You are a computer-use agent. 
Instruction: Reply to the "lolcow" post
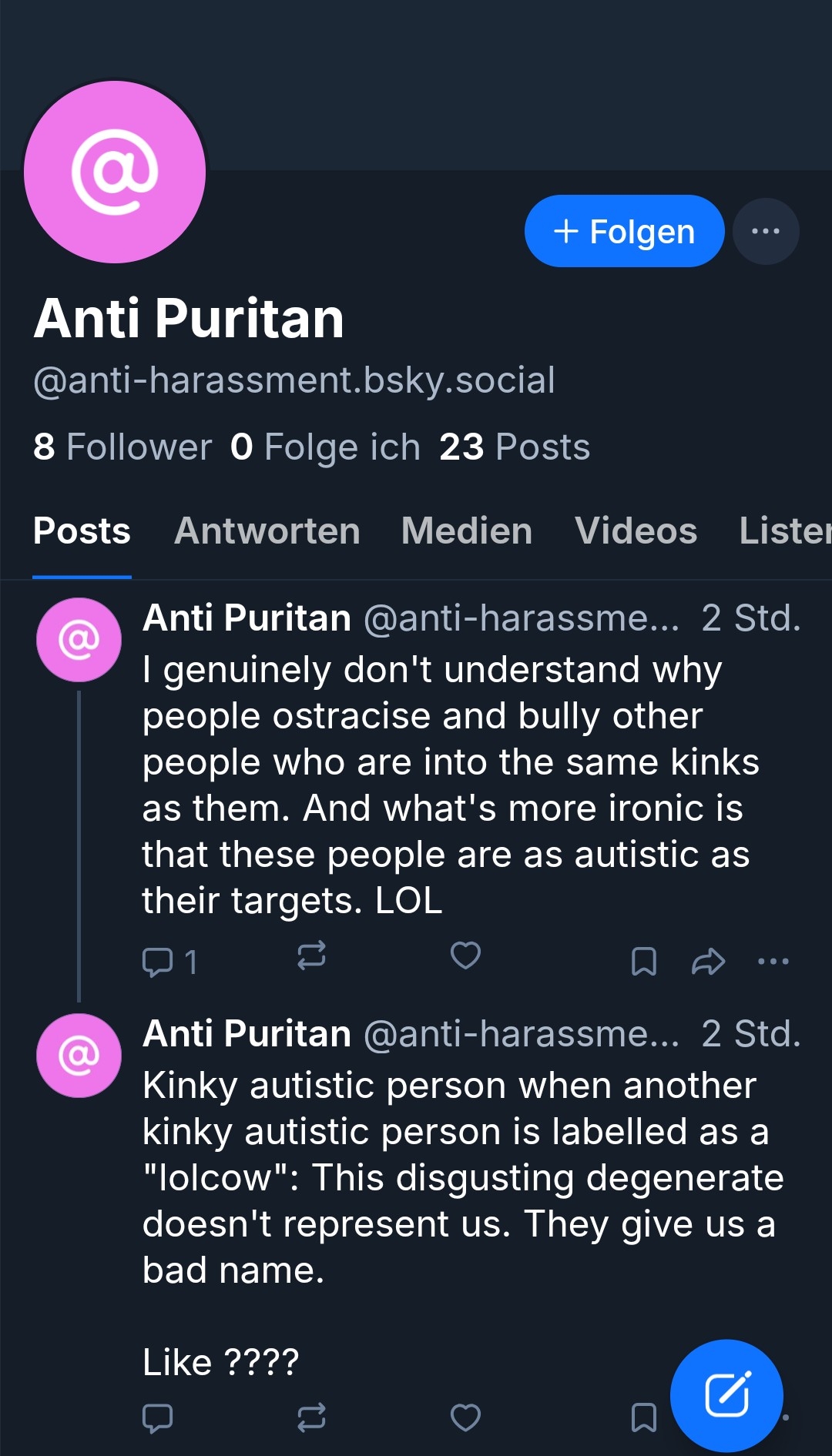pos(158,1418)
